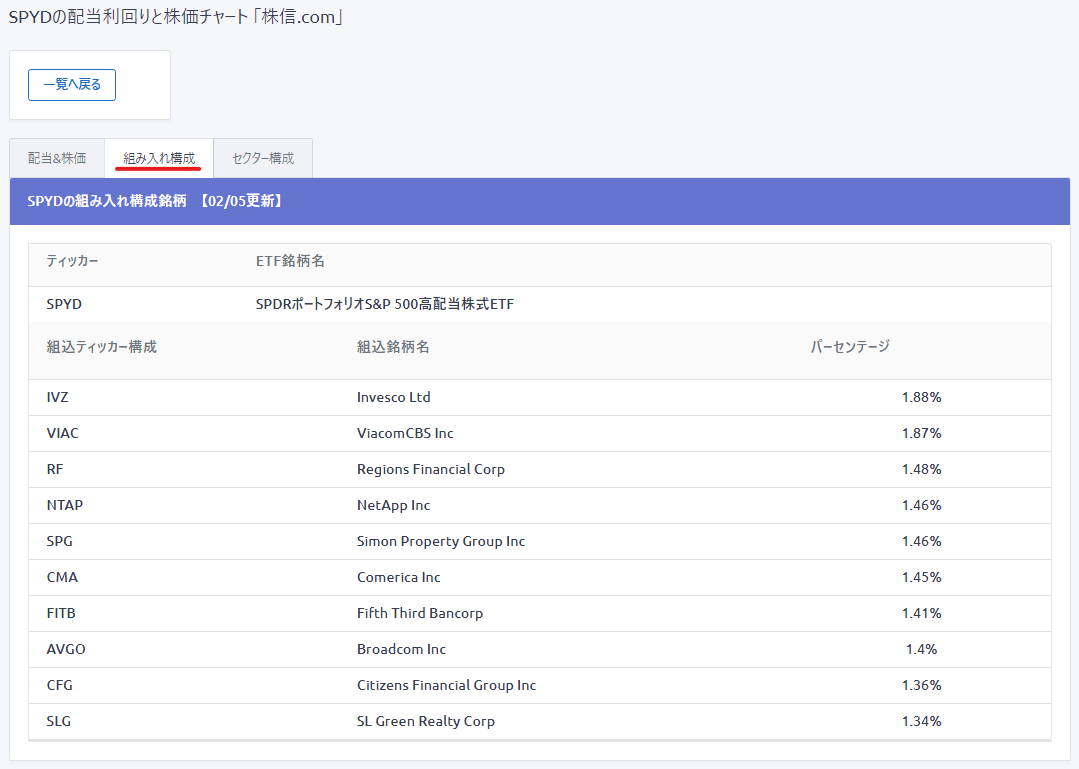Screen dimensions: 1079x769
Task: Click the Regions Financial Corp name
Action: [431, 469]
